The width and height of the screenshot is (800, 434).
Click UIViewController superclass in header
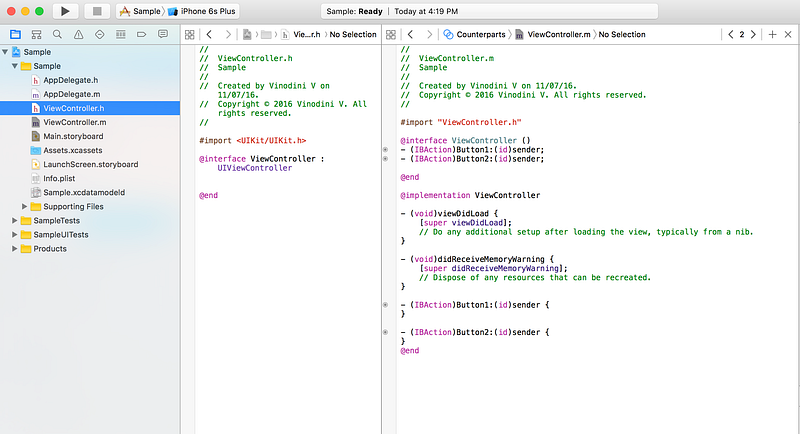click(x=255, y=168)
